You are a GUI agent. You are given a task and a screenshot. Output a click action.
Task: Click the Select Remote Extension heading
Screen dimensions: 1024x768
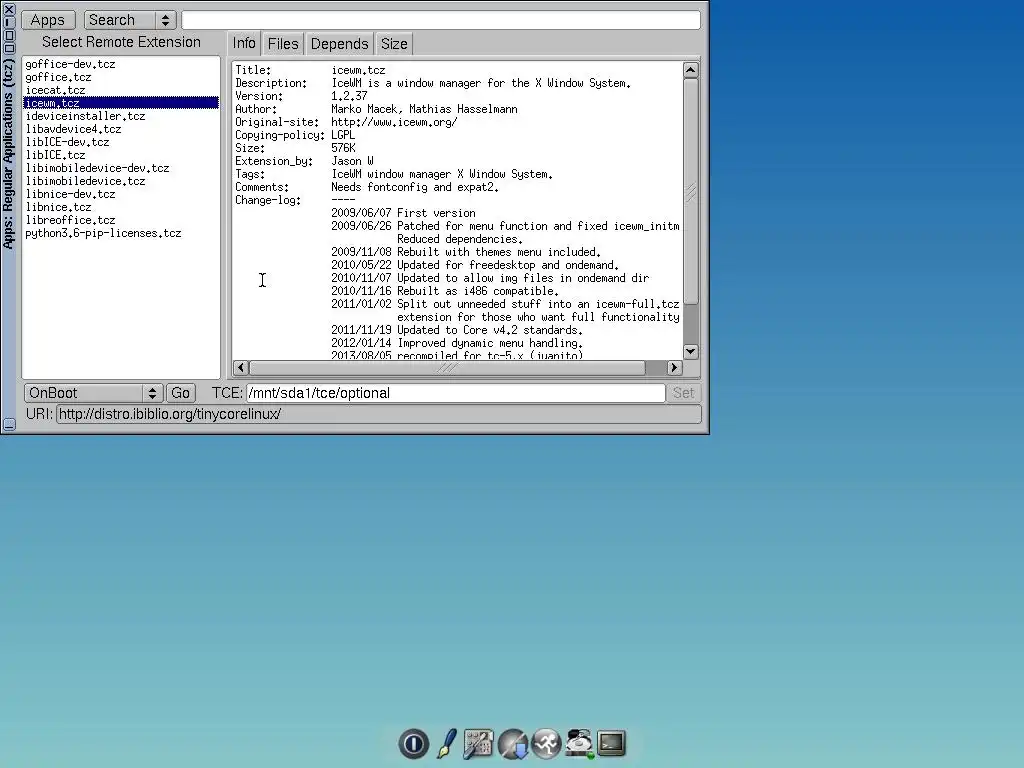tap(121, 42)
